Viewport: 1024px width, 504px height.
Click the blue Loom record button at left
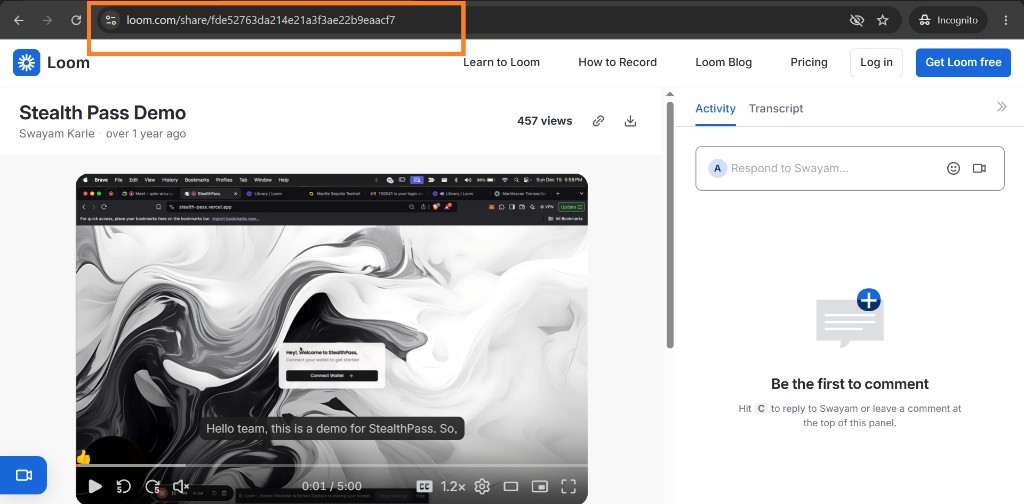tap(24, 475)
